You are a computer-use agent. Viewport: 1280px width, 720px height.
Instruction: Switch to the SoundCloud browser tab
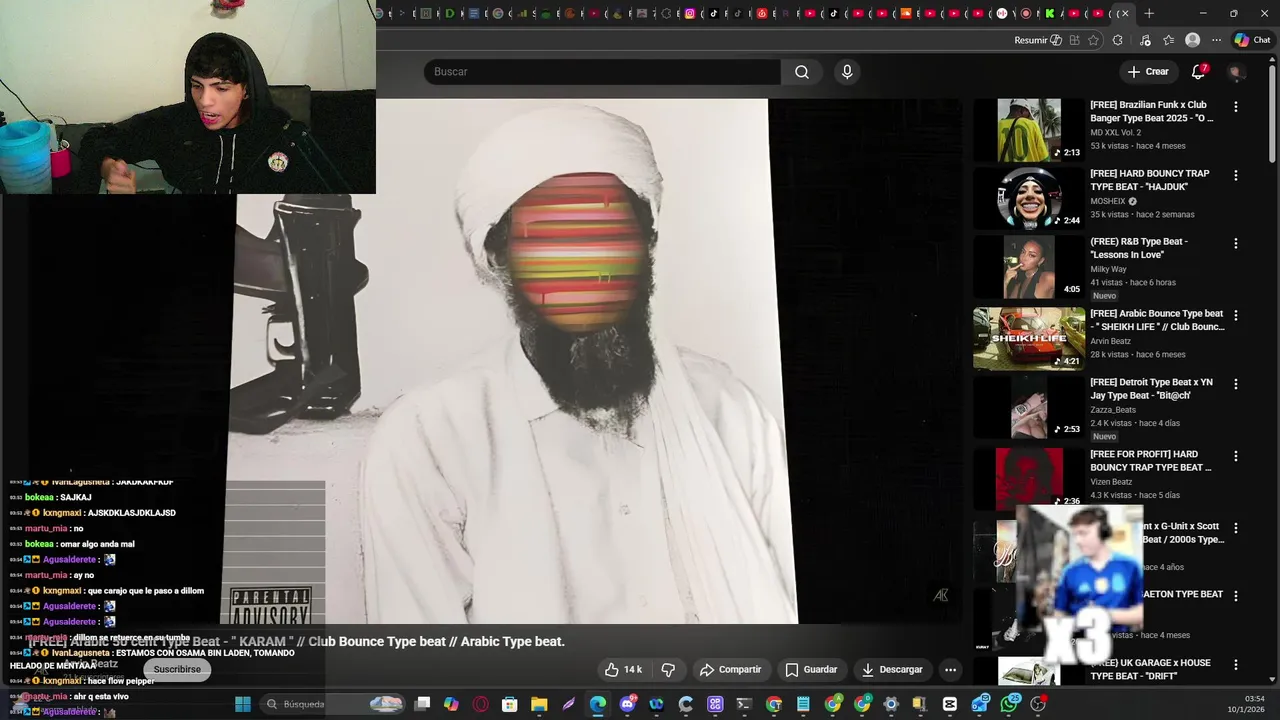pos(905,14)
